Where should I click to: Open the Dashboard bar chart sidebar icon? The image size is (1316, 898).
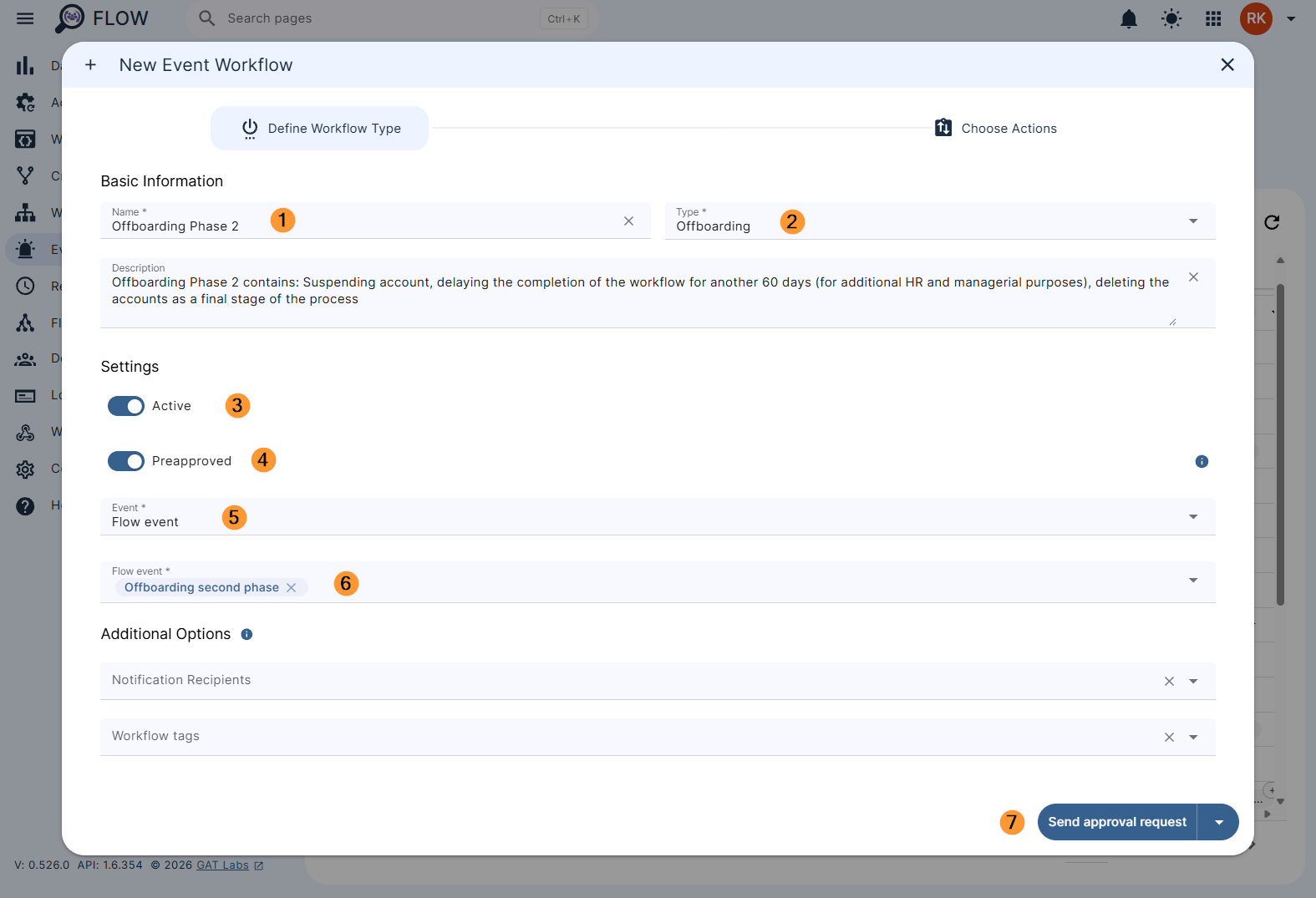coord(25,65)
